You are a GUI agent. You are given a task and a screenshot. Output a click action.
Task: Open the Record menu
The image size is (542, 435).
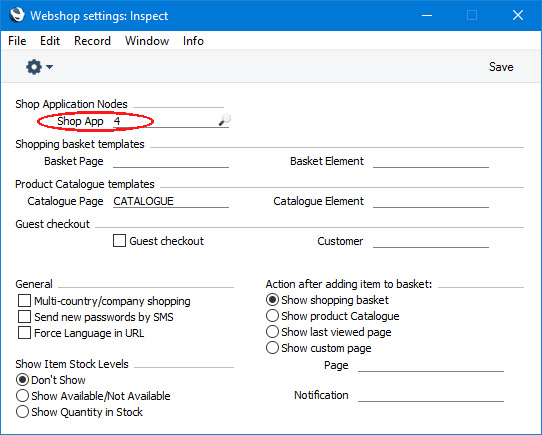[x=92, y=41]
